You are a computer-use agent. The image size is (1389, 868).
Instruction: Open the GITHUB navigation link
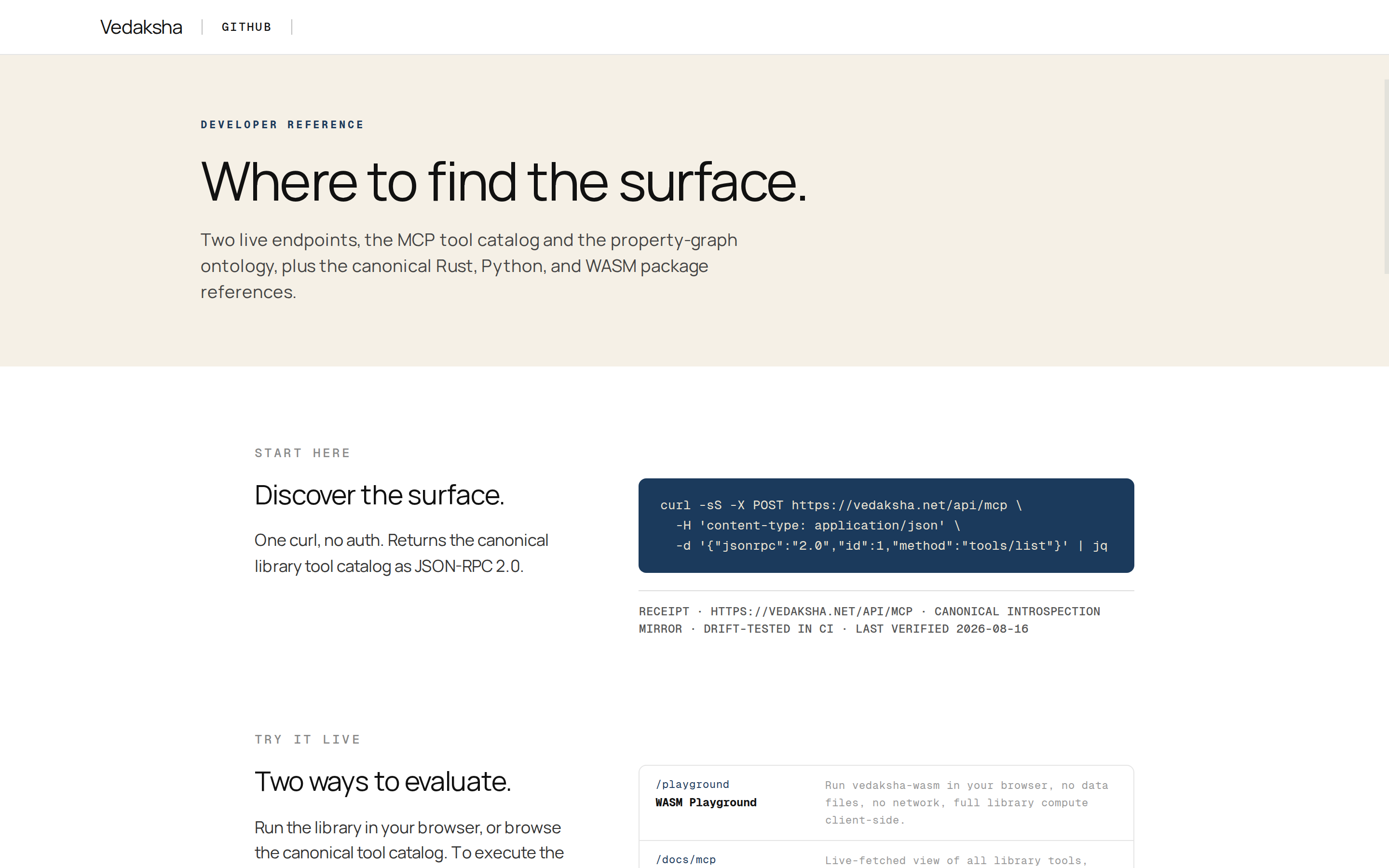(x=246, y=27)
